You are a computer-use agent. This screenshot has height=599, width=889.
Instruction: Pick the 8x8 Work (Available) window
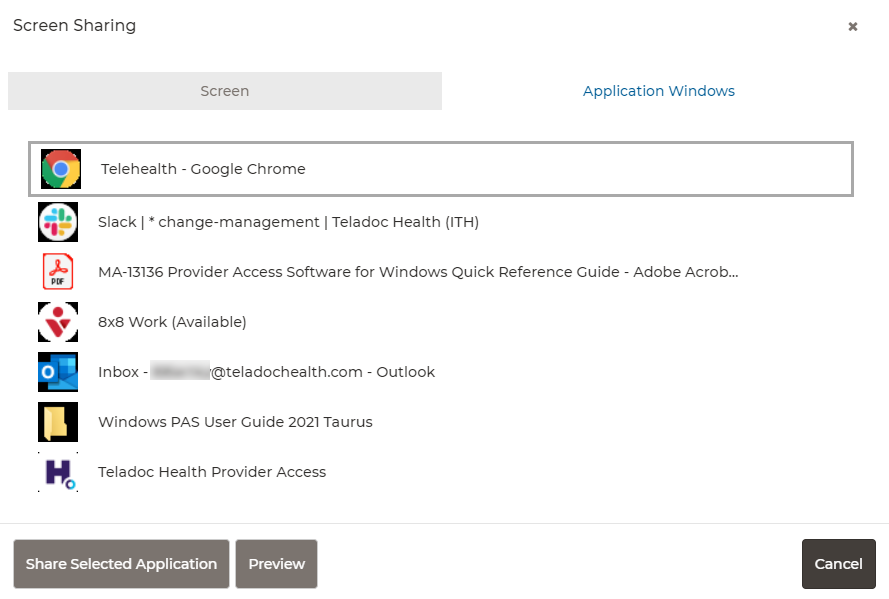[172, 322]
